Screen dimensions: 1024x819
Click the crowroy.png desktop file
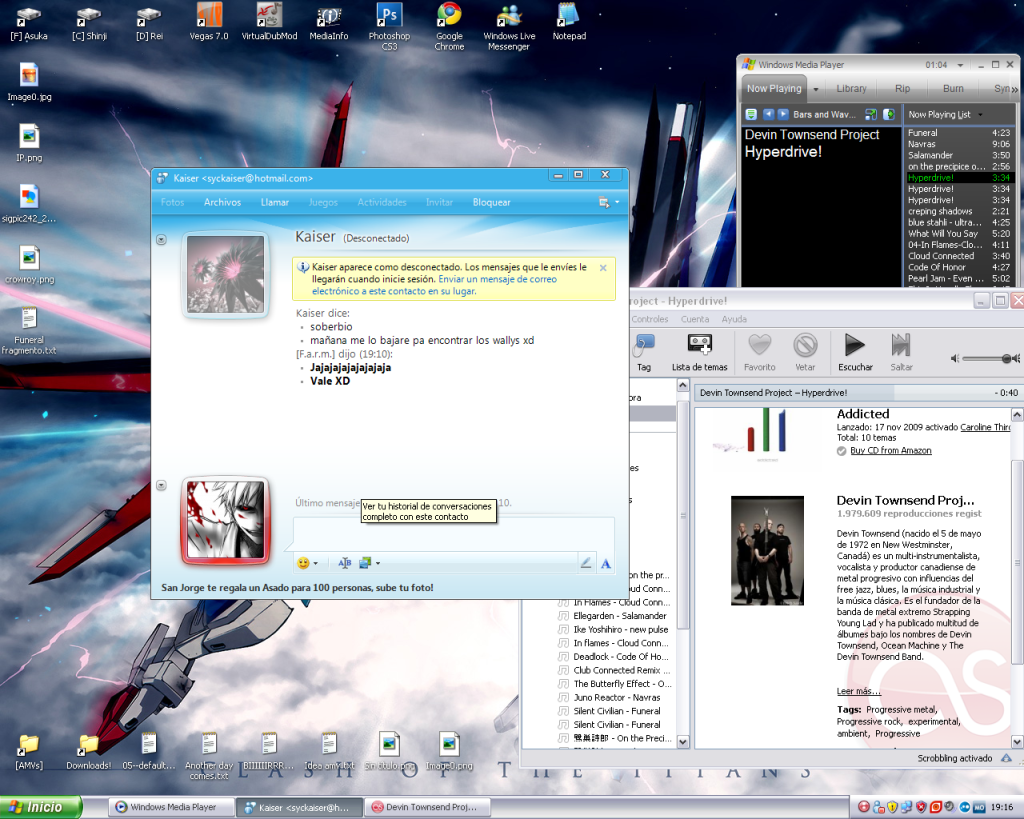coord(29,265)
